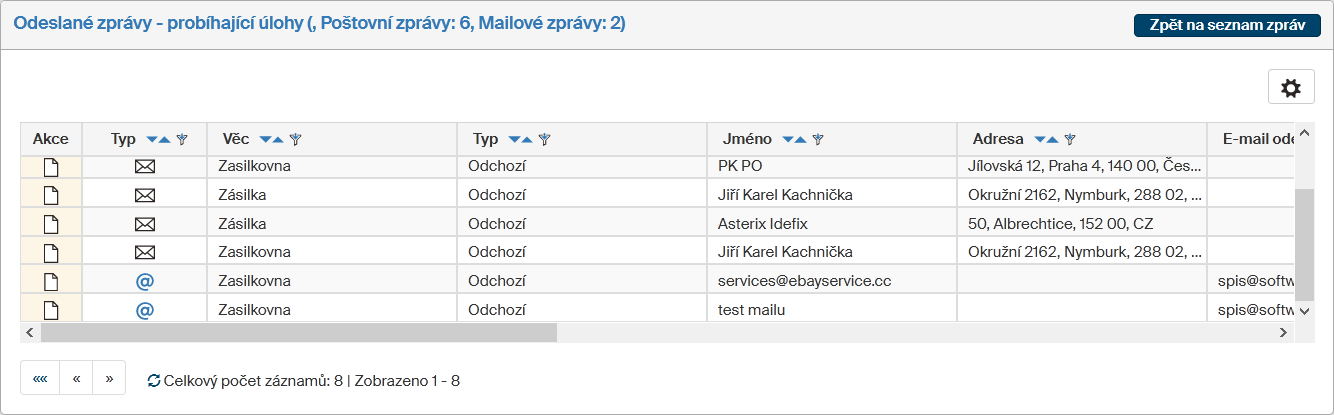This screenshot has height=415, width=1334.
Task: Open the table settings gear
Action: pos(1291,88)
